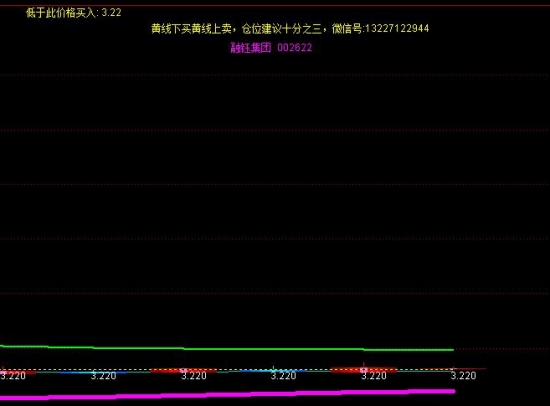Select the 3.22 value in buy-price label
Screen dimensions: 550x406
112,13
